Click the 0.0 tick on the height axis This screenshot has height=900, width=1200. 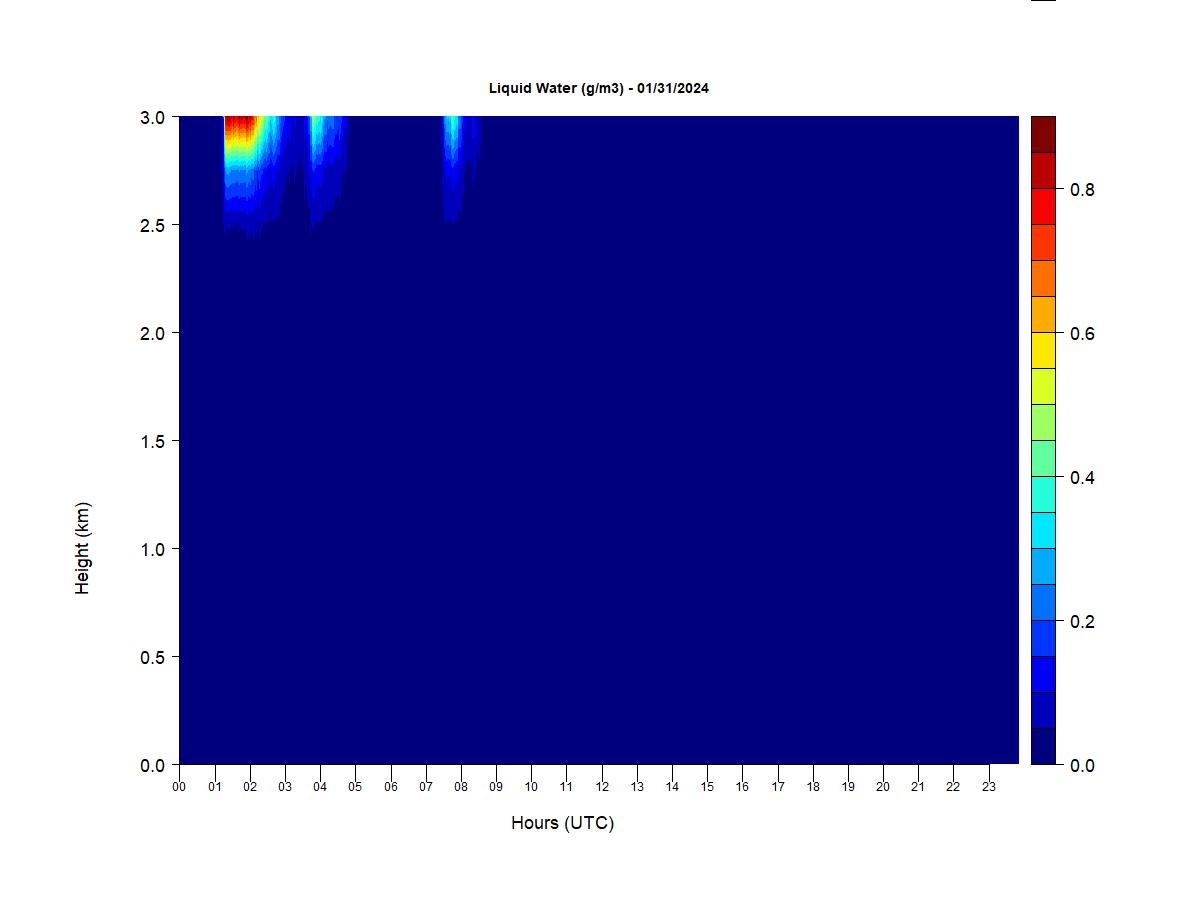click(x=153, y=765)
